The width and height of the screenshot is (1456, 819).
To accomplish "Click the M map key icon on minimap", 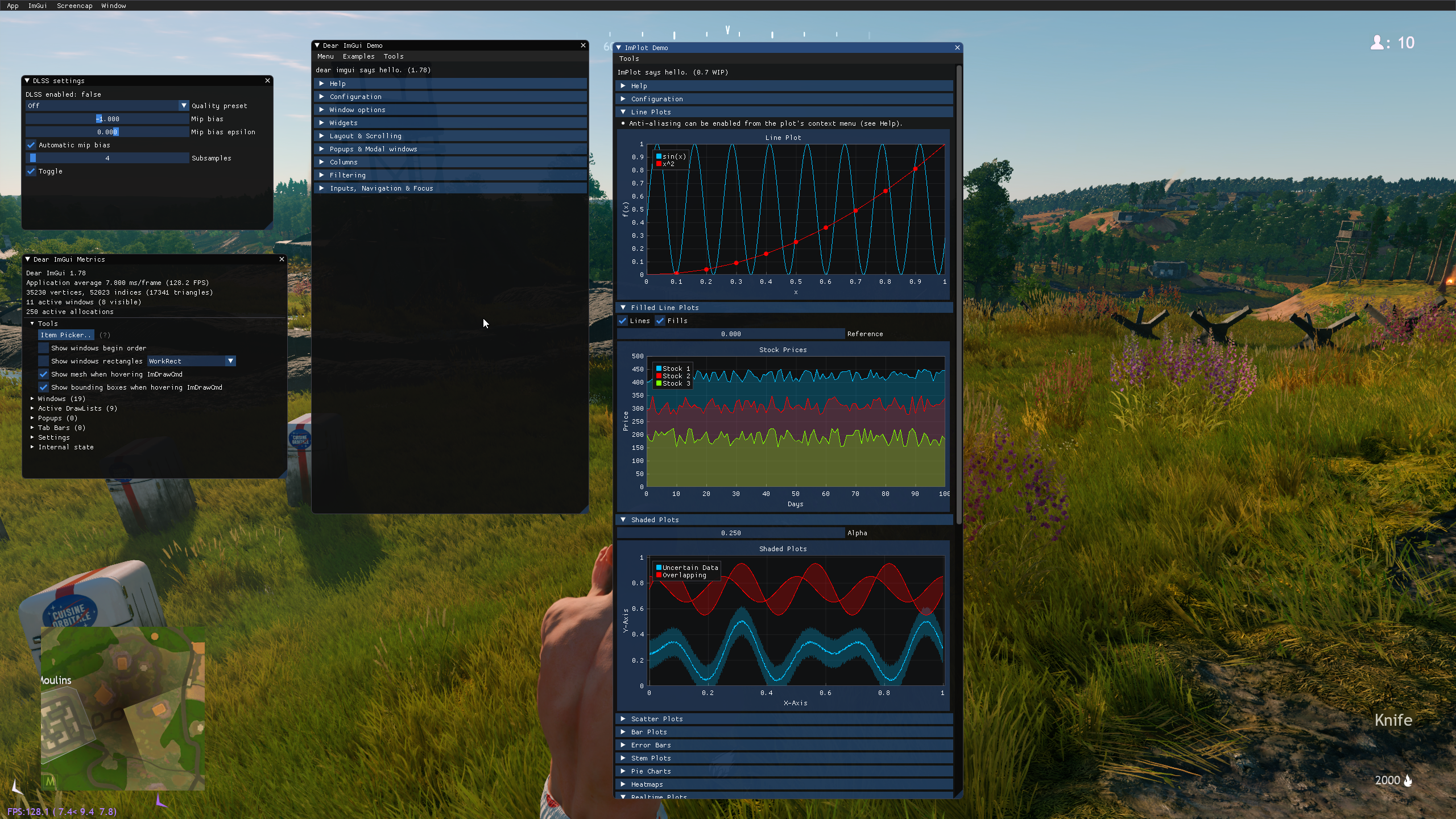I will [x=50, y=781].
